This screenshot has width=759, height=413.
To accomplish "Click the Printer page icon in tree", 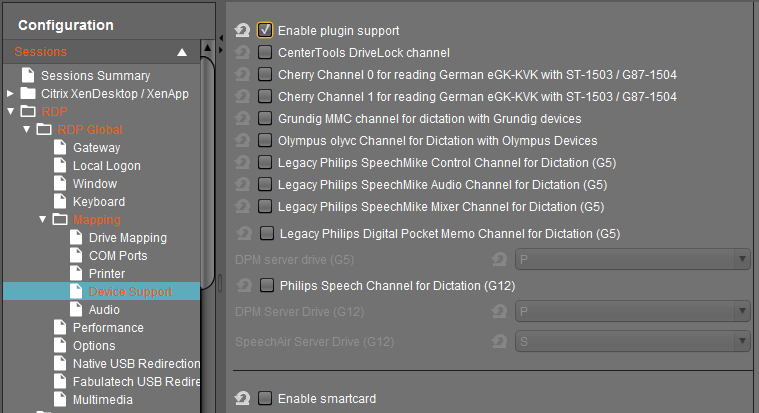I will pos(76,274).
